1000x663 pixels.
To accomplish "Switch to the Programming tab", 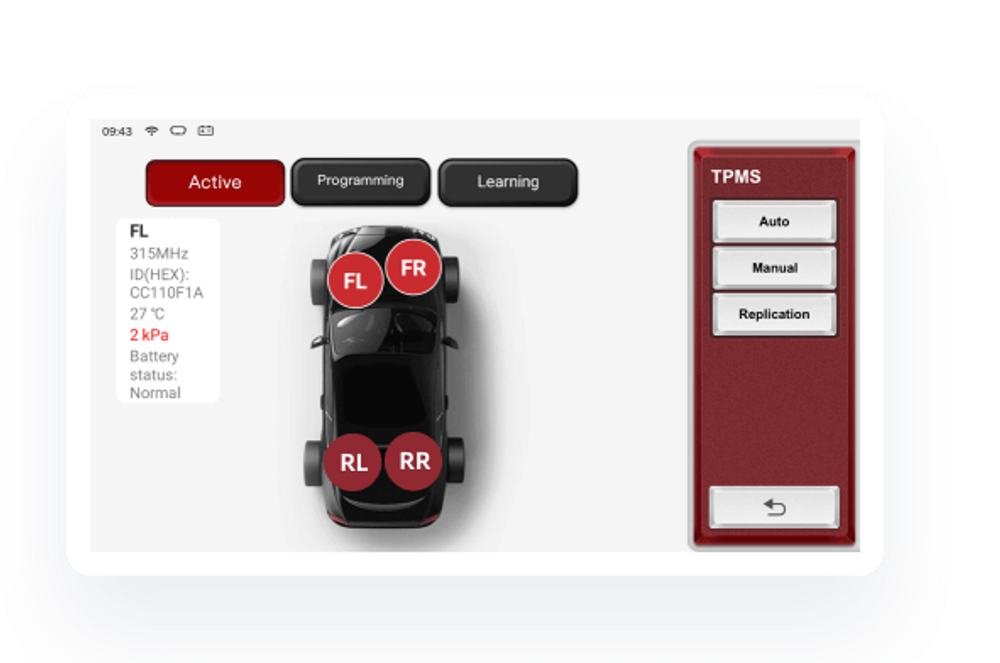I will [x=360, y=181].
